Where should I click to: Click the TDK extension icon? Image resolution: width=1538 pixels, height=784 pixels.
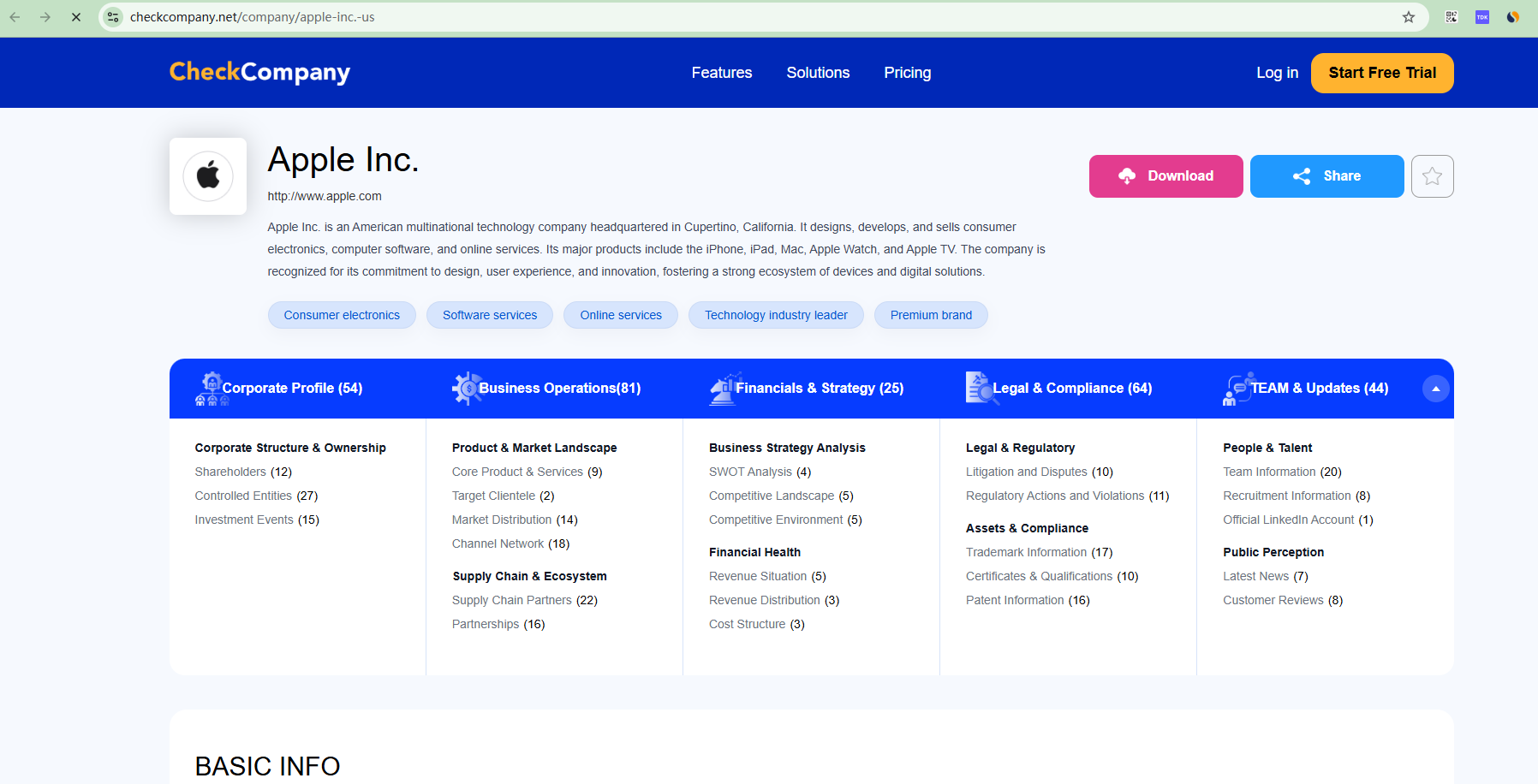1481,16
